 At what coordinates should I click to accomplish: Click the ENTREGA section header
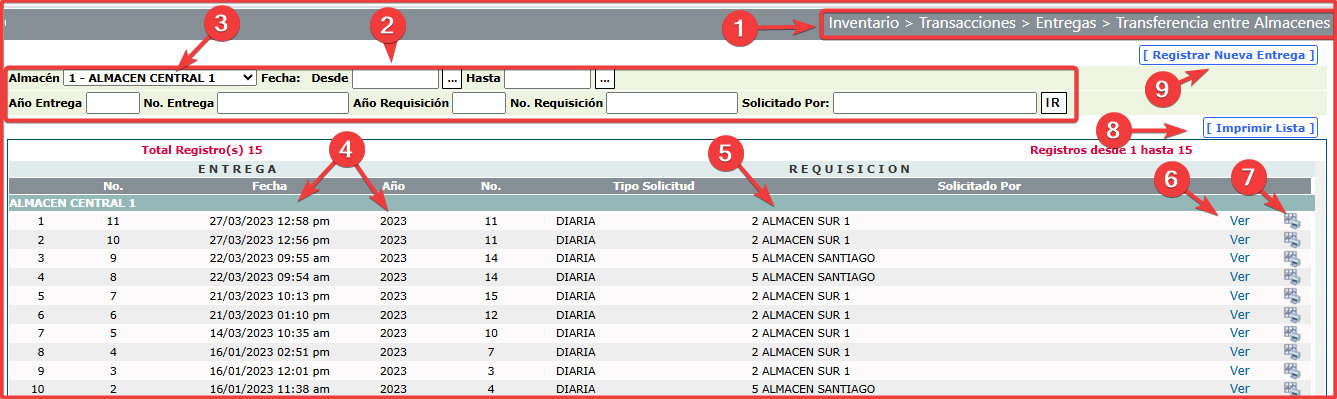[x=237, y=169]
